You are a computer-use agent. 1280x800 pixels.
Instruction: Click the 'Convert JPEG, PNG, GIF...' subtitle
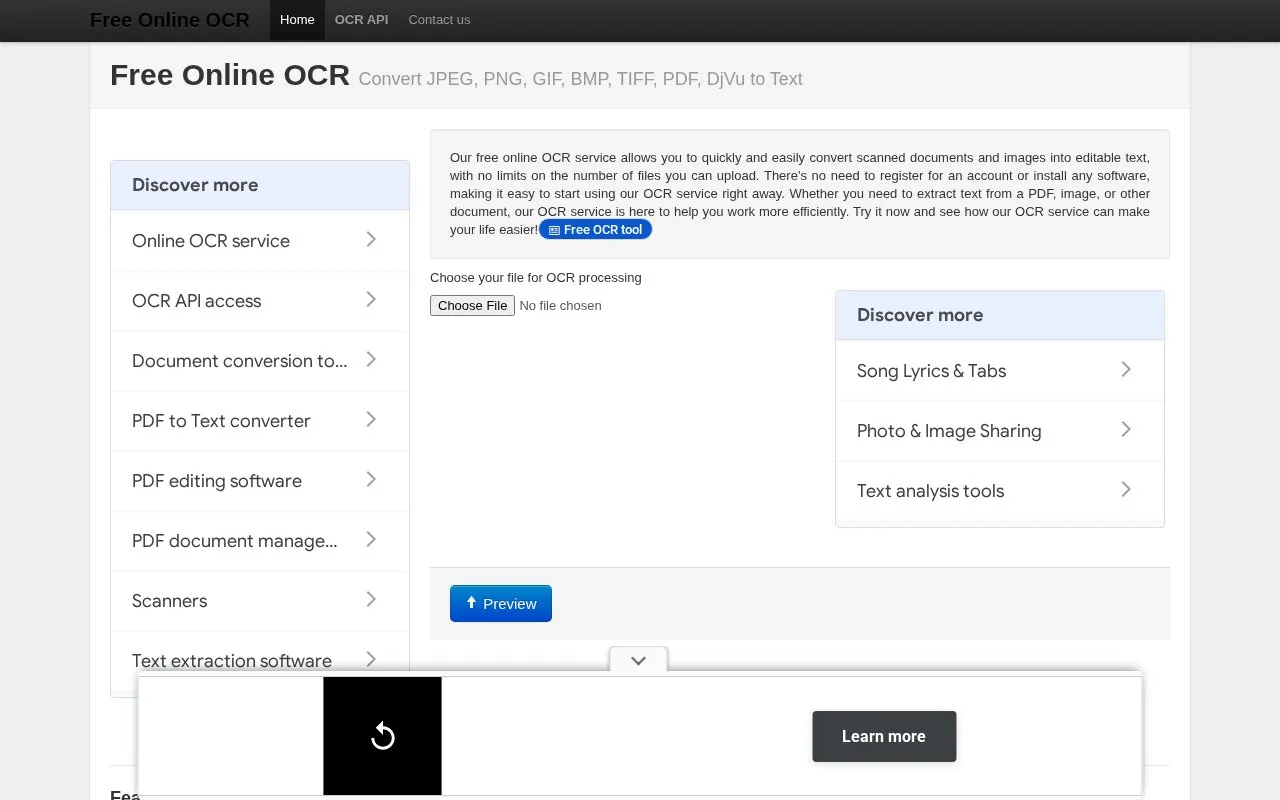(580, 79)
